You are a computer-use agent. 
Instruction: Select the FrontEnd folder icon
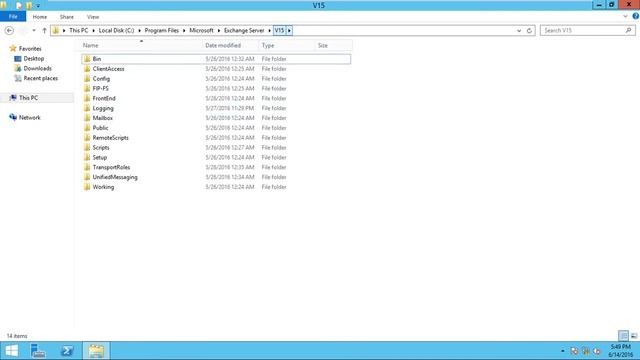[x=87, y=98]
